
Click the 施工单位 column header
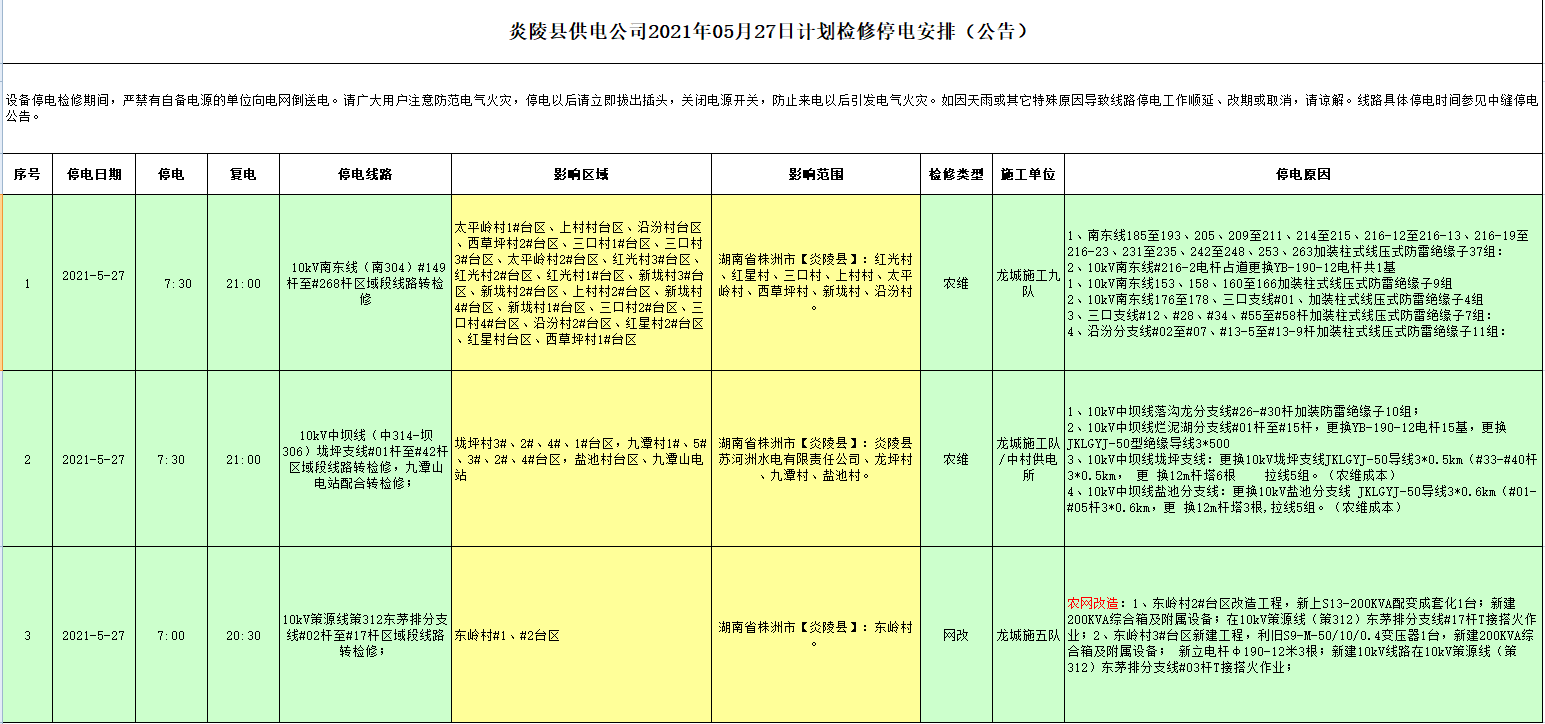point(1028,174)
